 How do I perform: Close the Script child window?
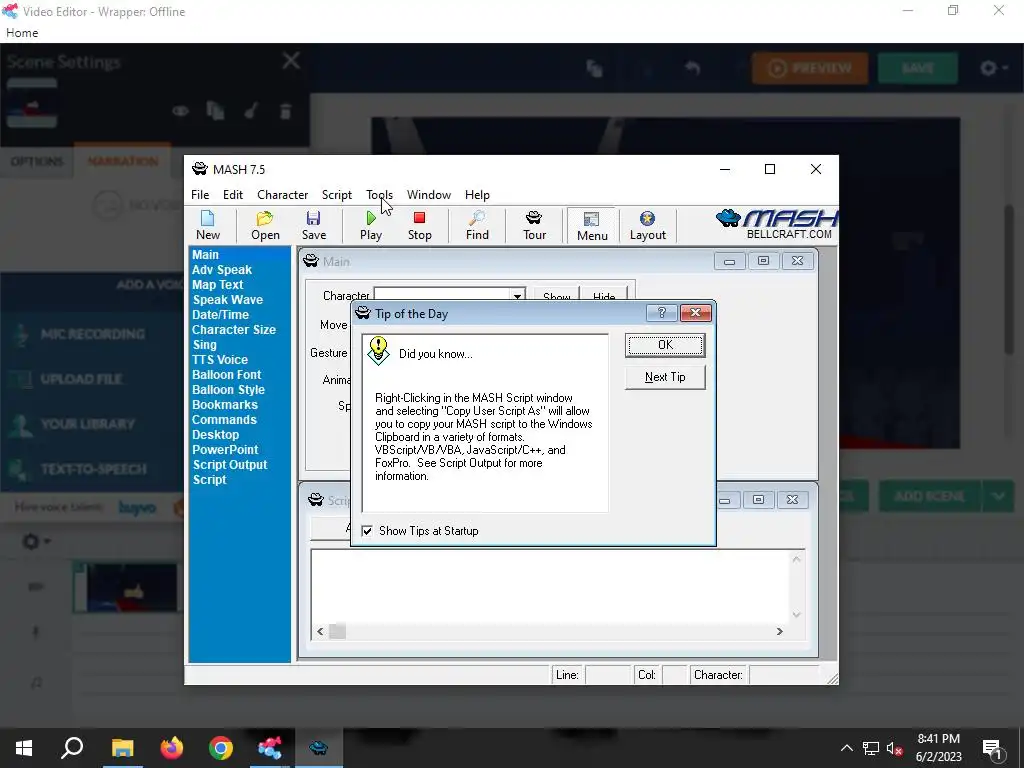pos(792,500)
